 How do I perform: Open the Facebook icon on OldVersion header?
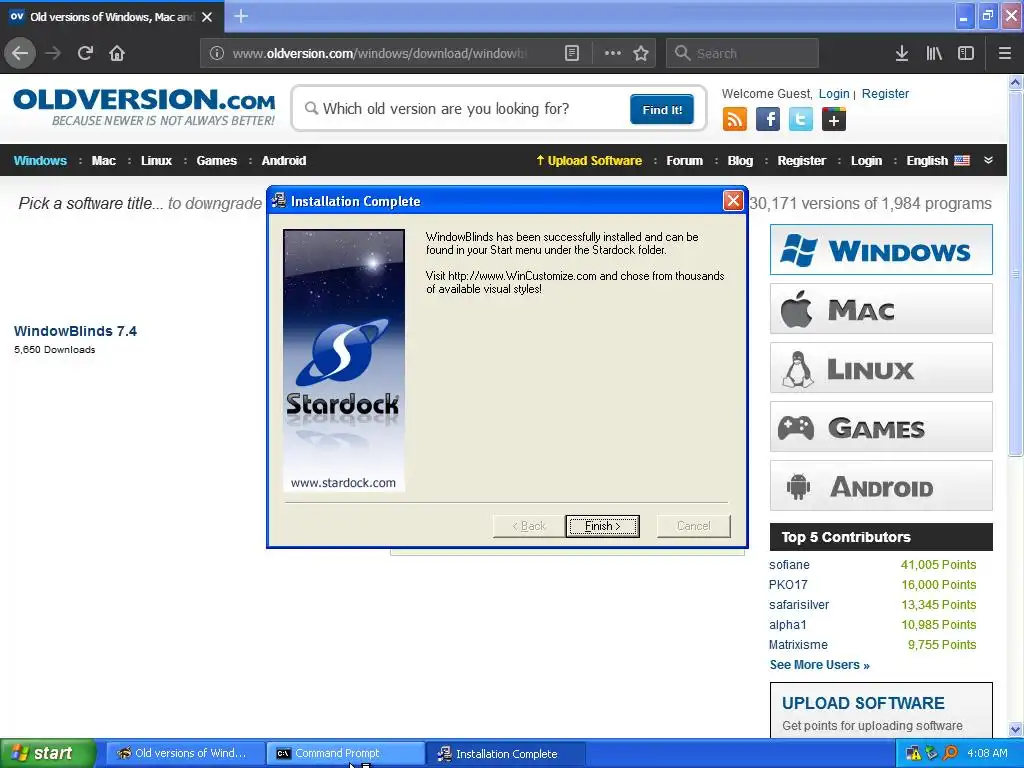click(x=768, y=120)
